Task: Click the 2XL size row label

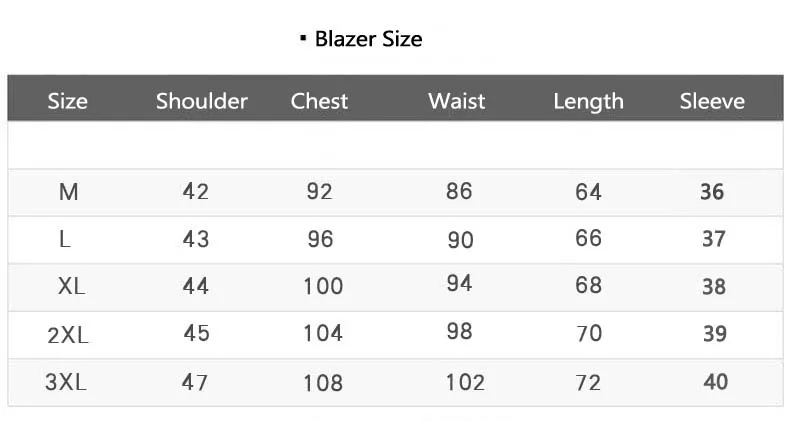Action: (x=68, y=335)
